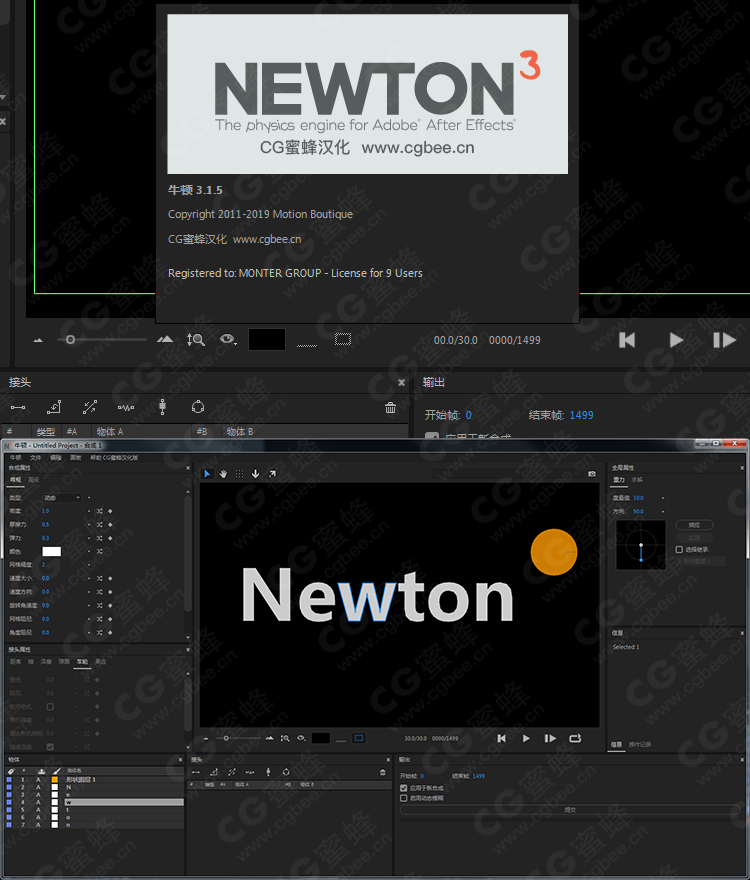The image size is (750, 880).
Task: Randomize the 密度 value with shuffle icon
Action: (99, 511)
